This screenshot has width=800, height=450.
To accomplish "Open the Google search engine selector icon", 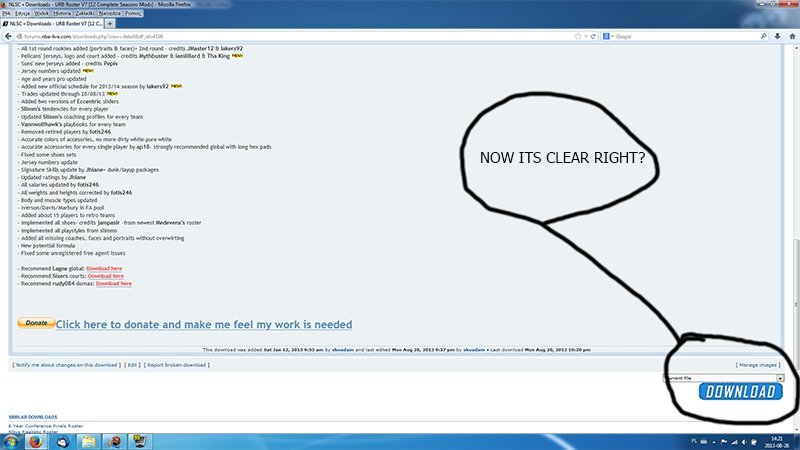I will point(606,36).
